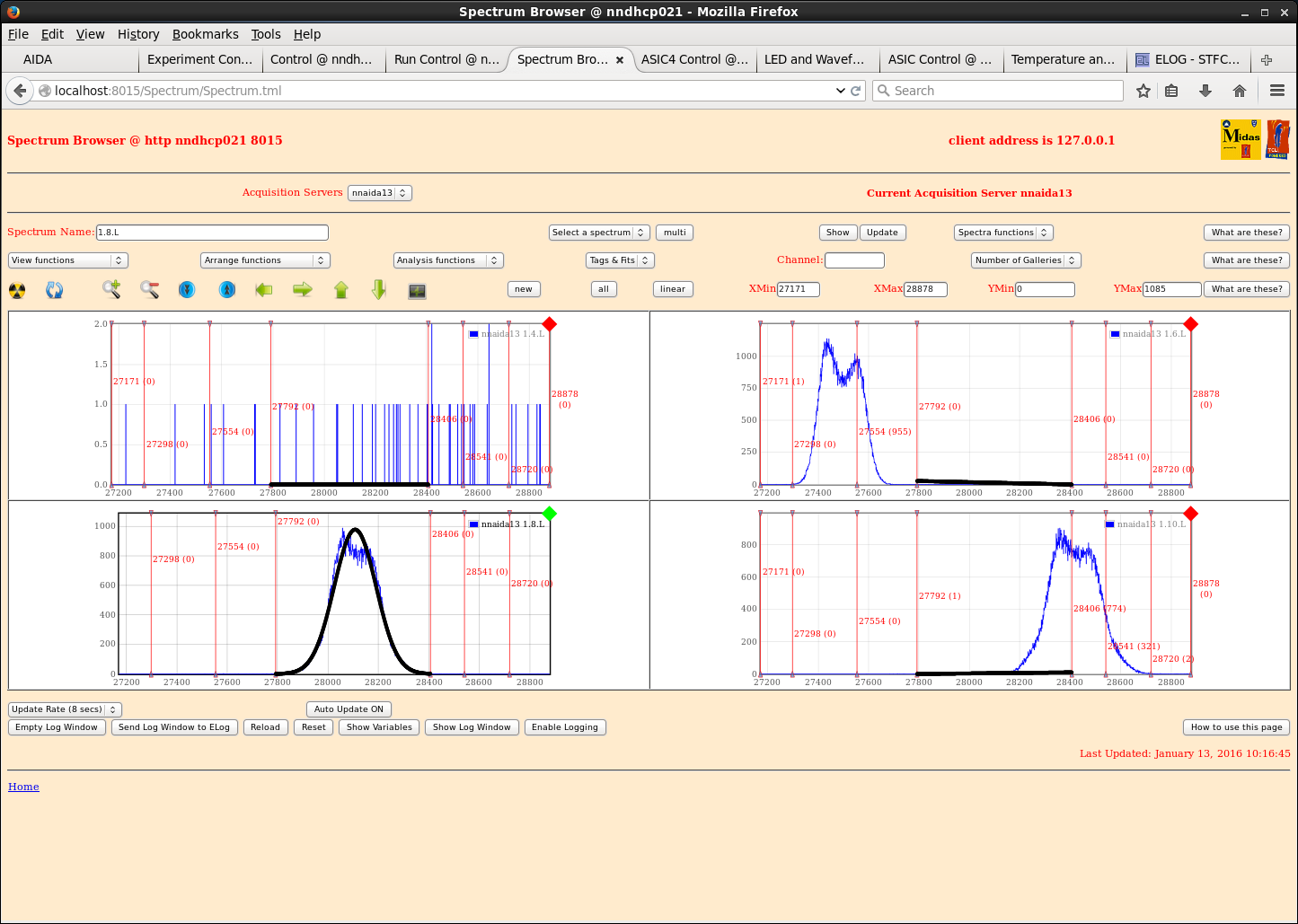Image resolution: width=1298 pixels, height=924 pixels.
Task: Click the green up arrow icon
Action: [x=341, y=289]
